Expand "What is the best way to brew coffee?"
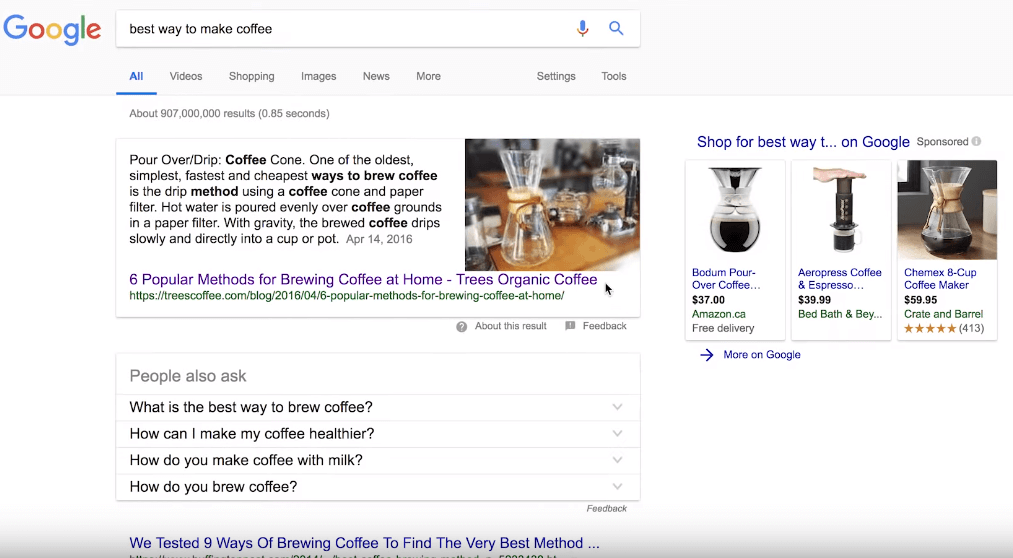Image resolution: width=1013 pixels, height=558 pixels. point(378,408)
